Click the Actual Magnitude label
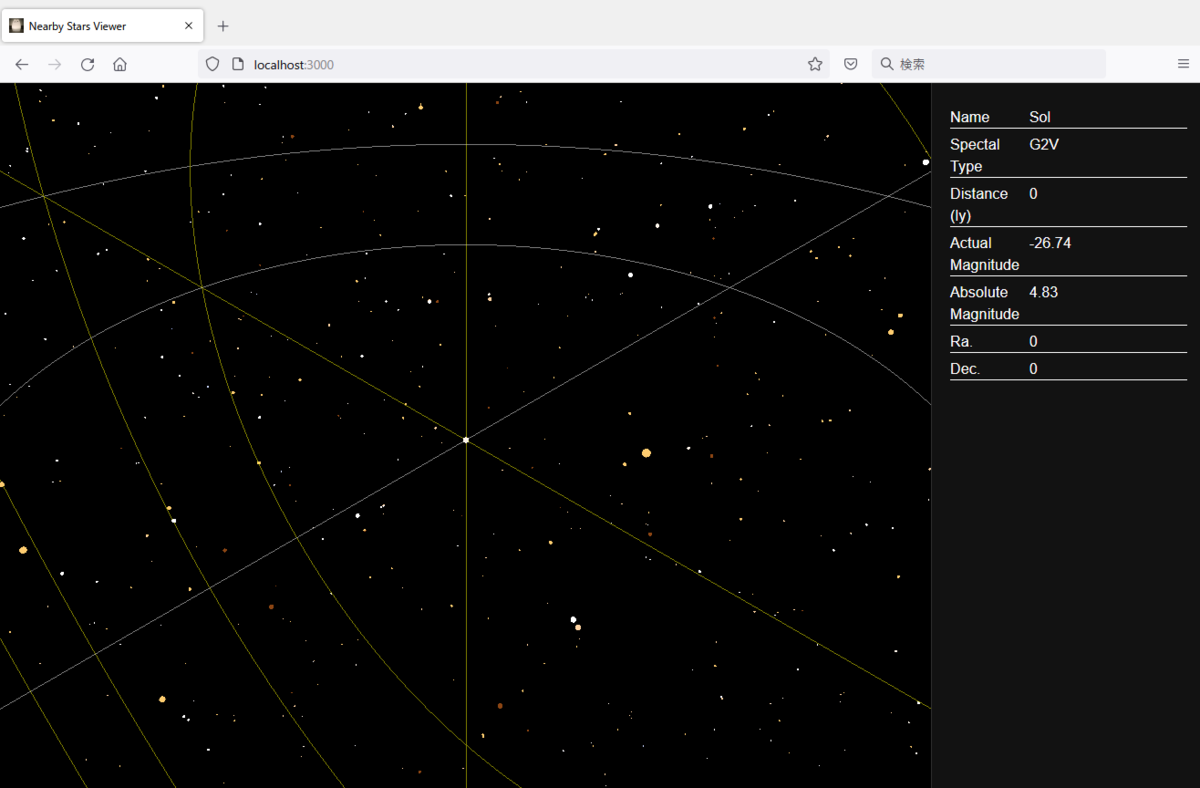1200x788 pixels. pos(984,254)
